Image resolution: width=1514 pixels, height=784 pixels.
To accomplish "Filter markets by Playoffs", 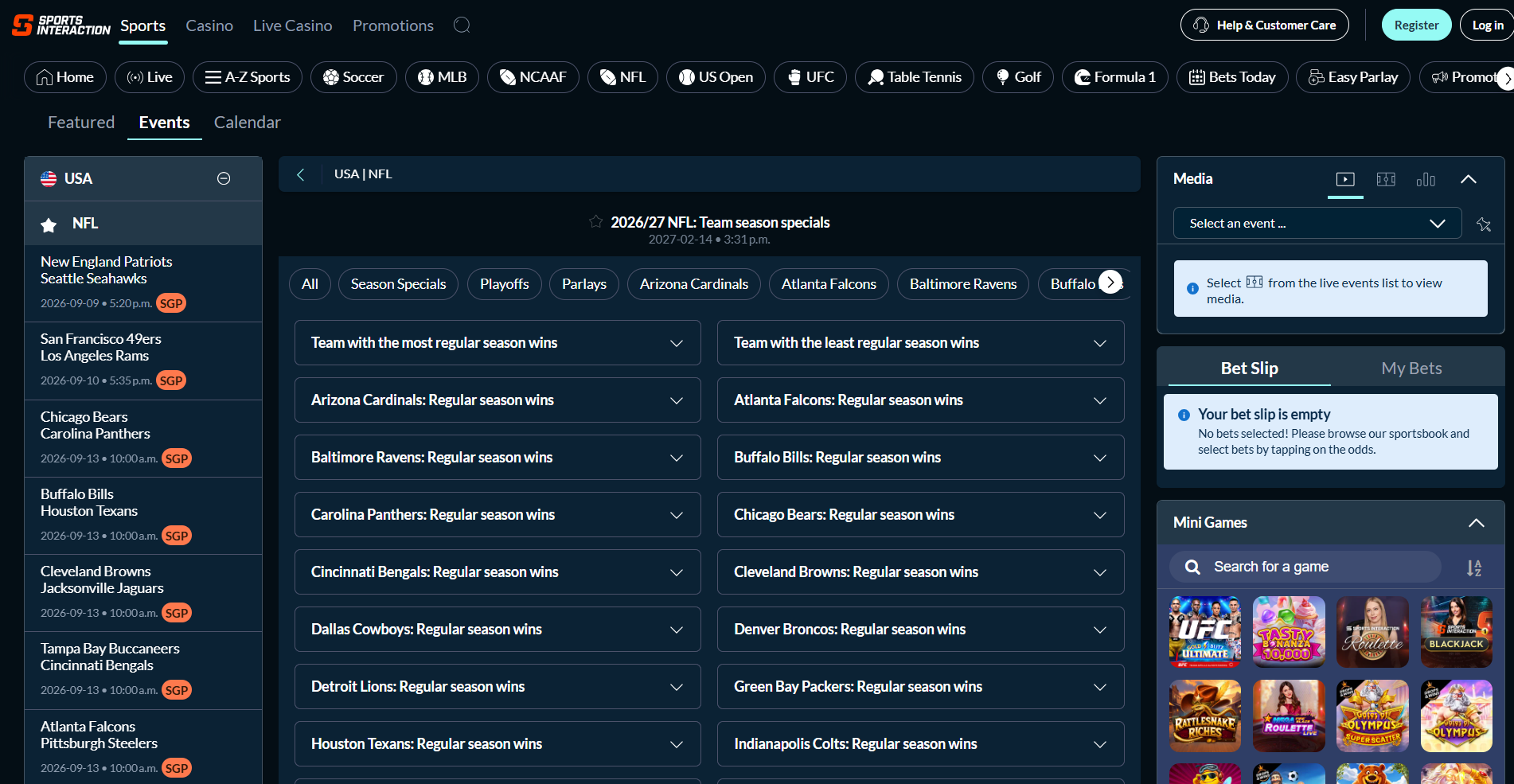I will point(504,284).
